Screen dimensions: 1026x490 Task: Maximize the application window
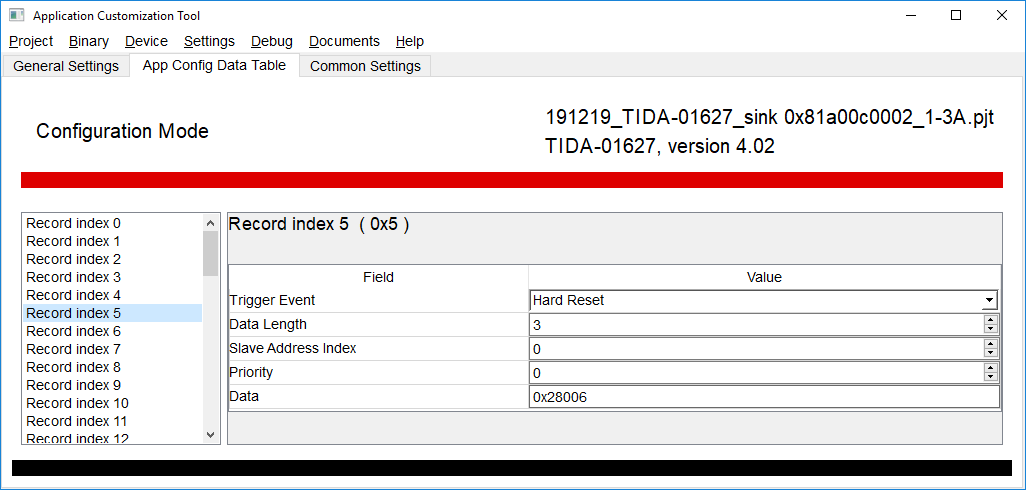tap(956, 15)
